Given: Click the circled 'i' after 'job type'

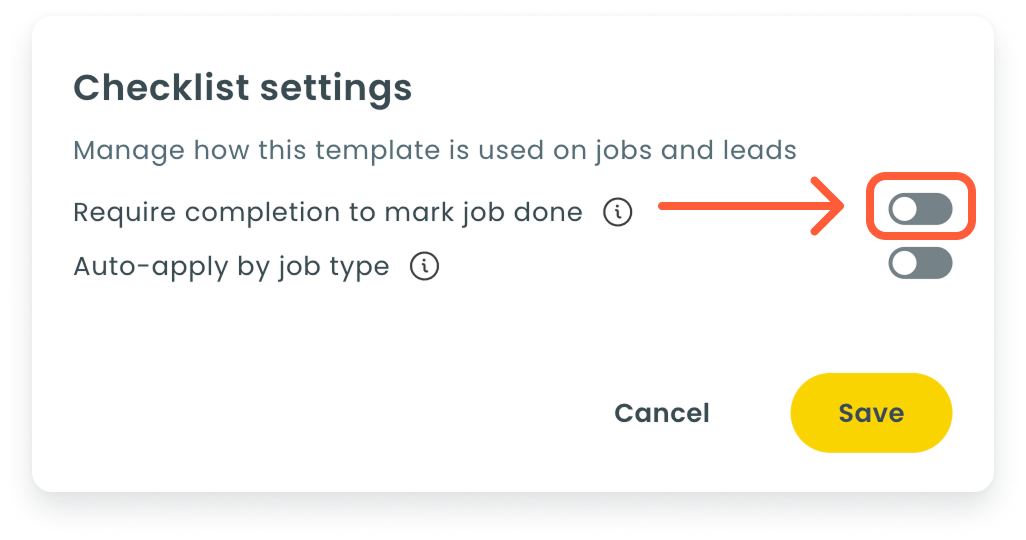Looking at the screenshot, I should (425, 267).
